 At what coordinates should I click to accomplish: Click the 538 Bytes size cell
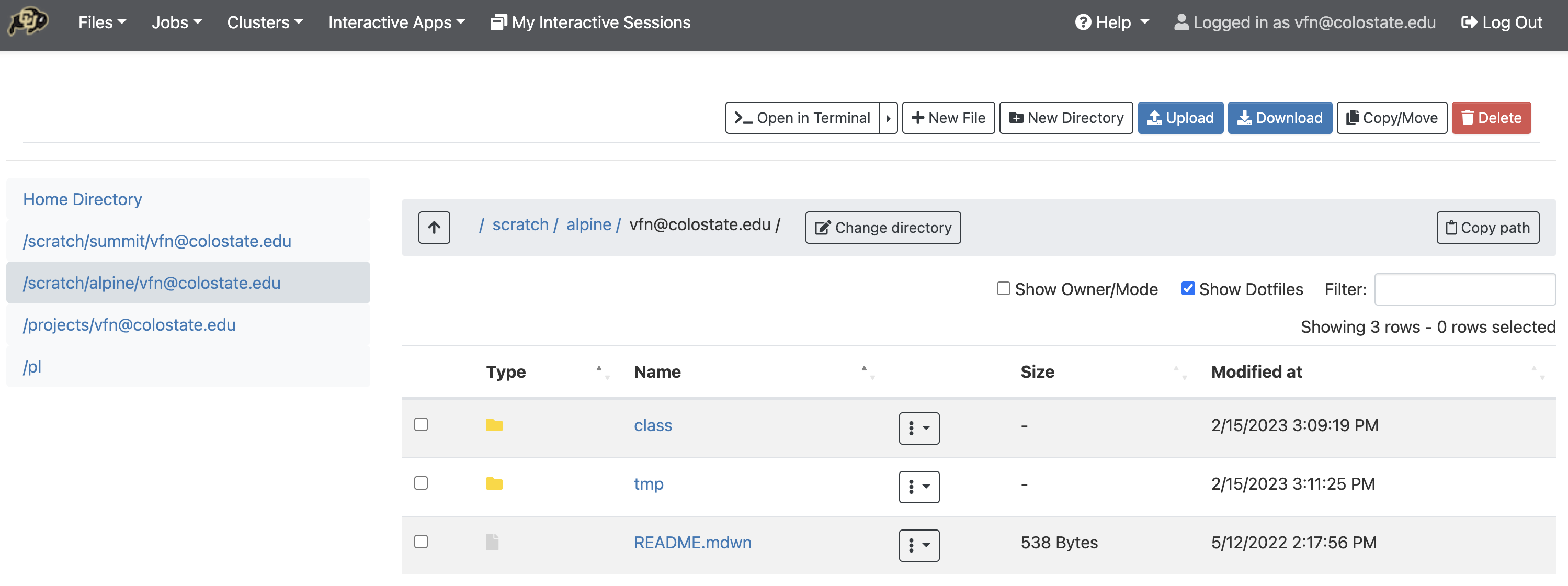(1059, 543)
